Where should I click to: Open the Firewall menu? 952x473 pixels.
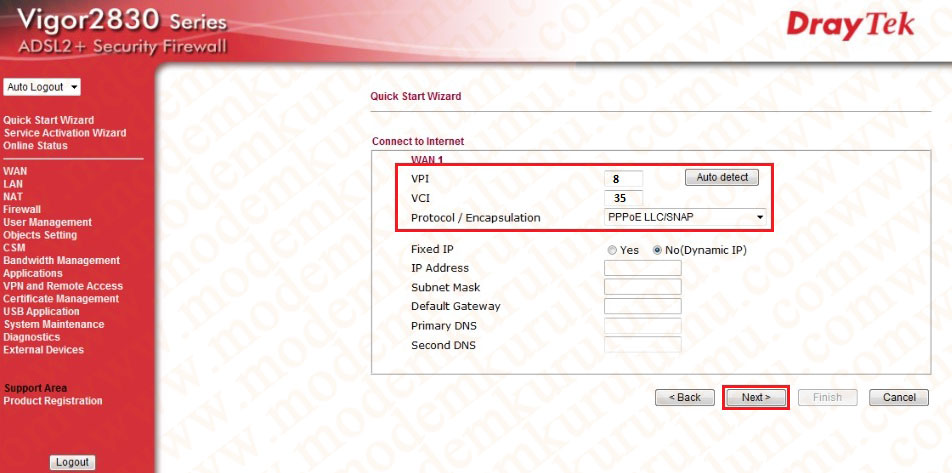(22, 209)
